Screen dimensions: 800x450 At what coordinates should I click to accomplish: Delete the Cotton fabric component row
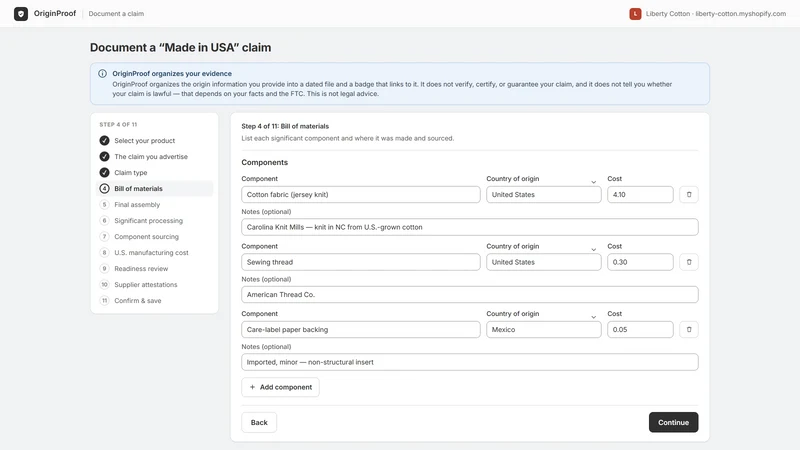click(689, 194)
